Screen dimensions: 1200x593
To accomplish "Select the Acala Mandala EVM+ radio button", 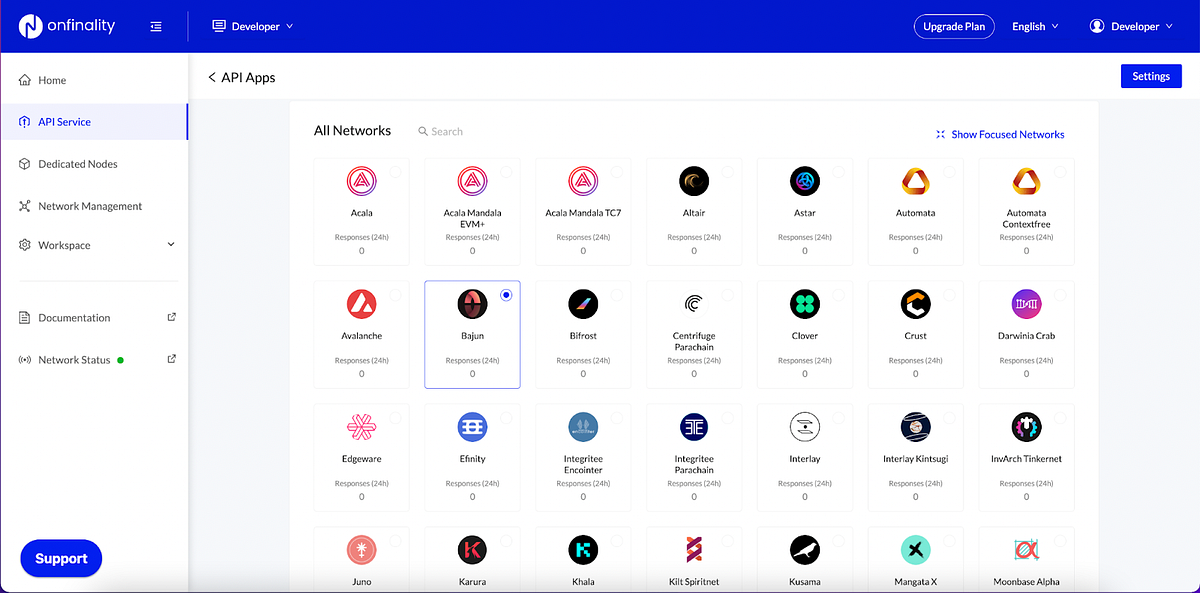I will pyautogui.click(x=506, y=172).
